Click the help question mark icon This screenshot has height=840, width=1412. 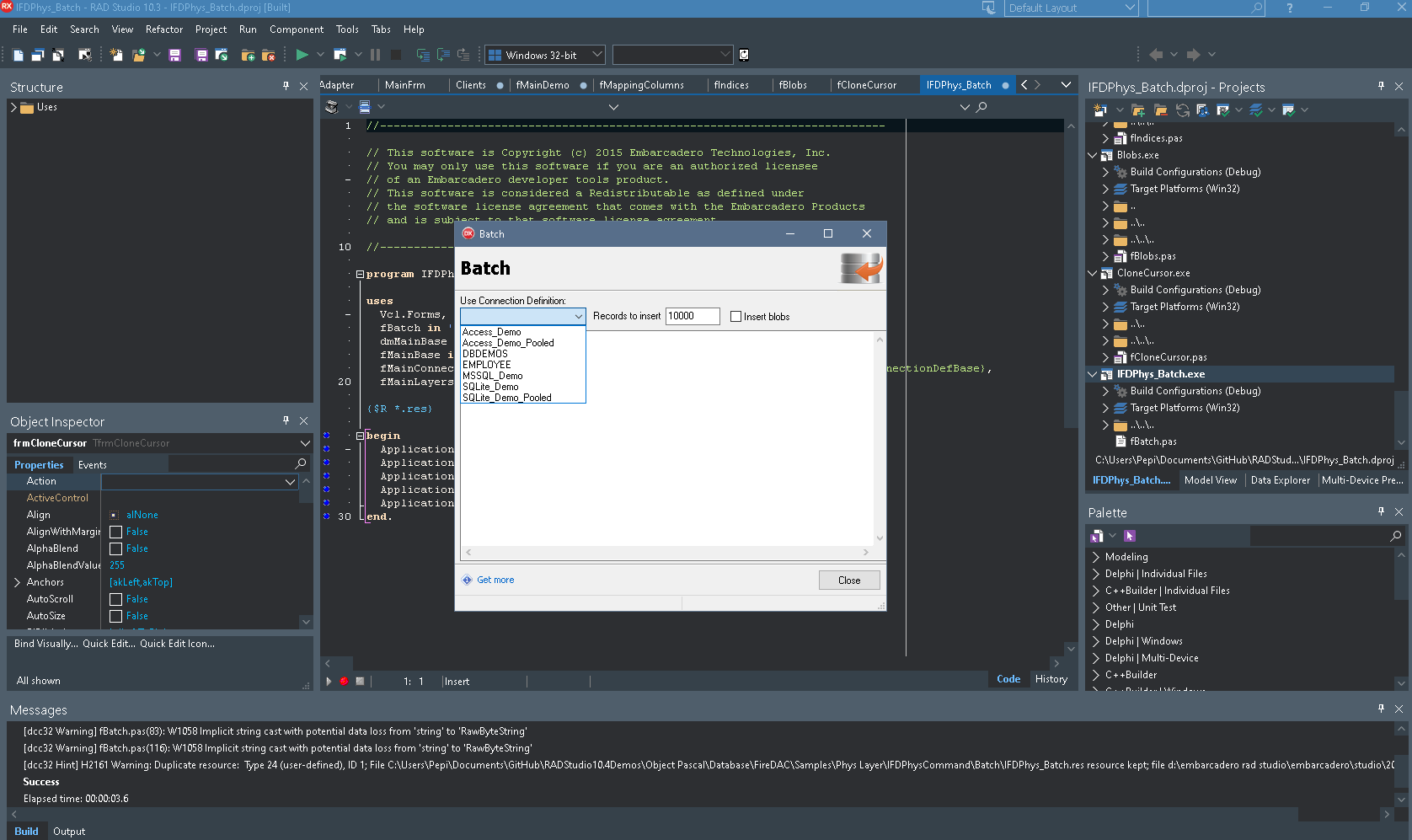tap(1290, 8)
